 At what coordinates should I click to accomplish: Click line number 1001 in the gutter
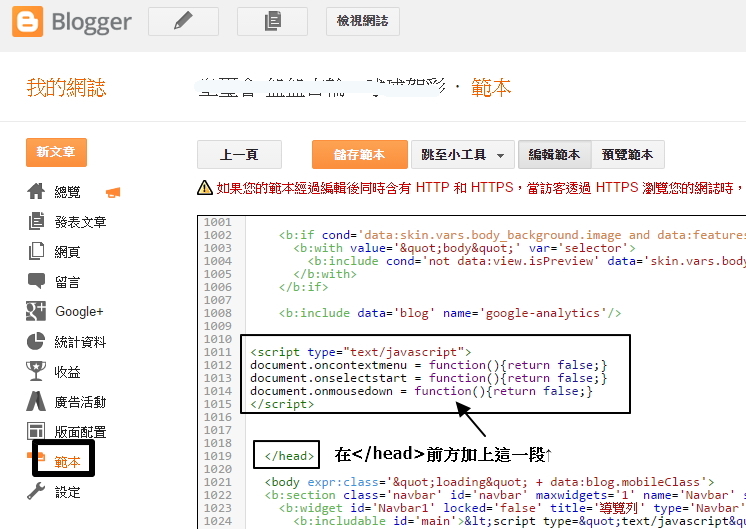tap(217, 222)
